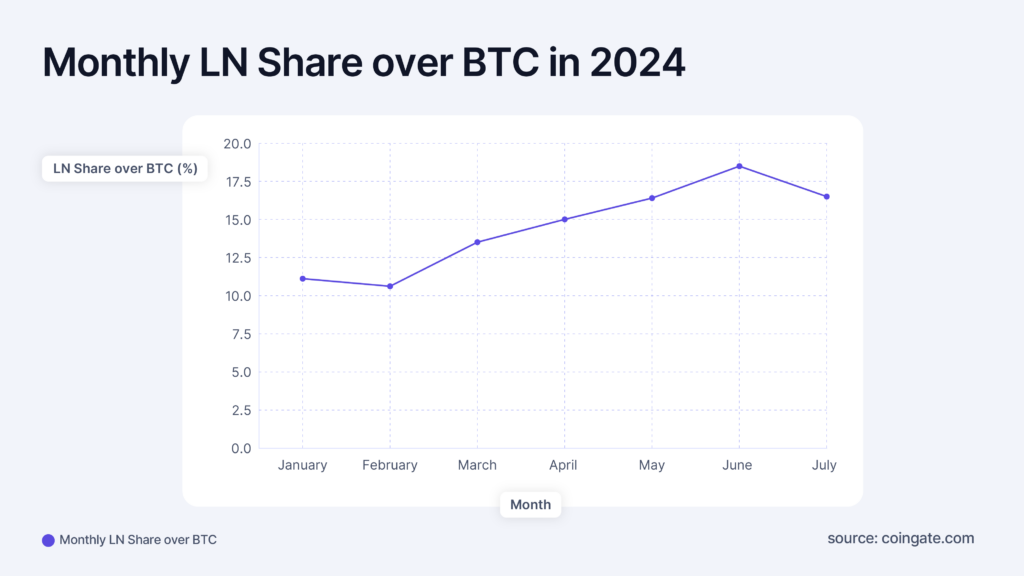Click the June x-axis label

(737, 465)
